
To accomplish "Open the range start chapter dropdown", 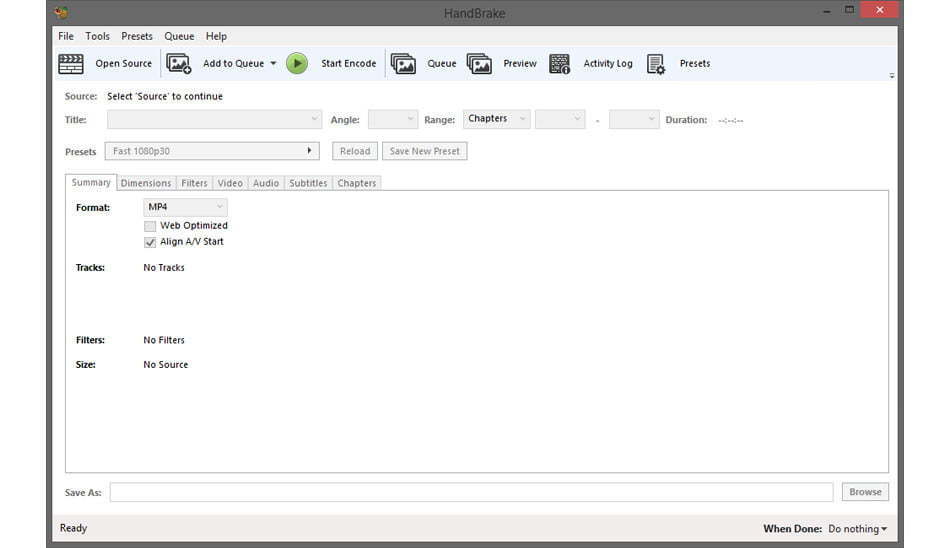I will pos(560,119).
